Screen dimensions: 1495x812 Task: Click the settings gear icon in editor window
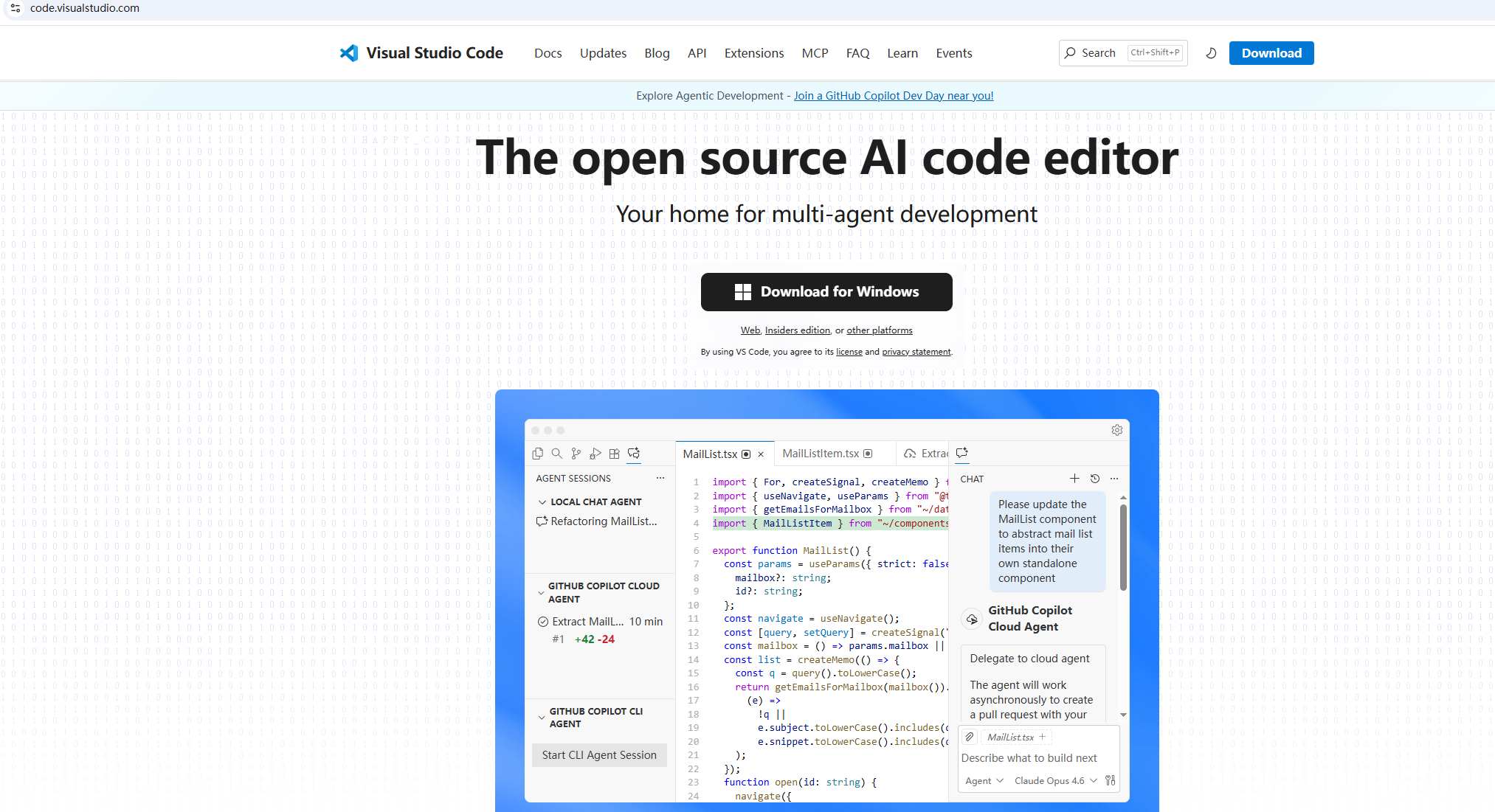pyautogui.click(x=1117, y=430)
